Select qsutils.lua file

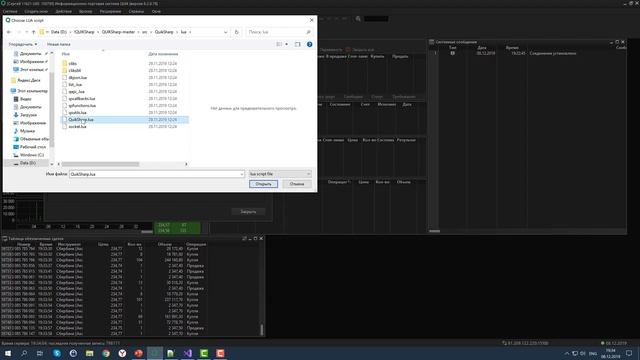[x=77, y=113]
